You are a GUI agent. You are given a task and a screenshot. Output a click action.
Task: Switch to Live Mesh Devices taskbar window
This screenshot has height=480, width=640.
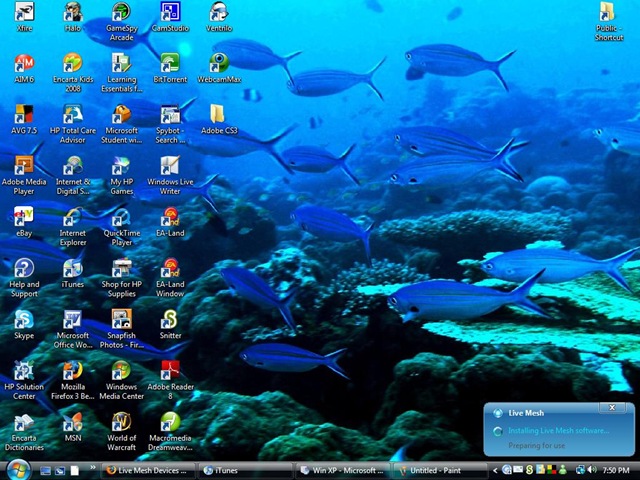(x=147, y=471)
